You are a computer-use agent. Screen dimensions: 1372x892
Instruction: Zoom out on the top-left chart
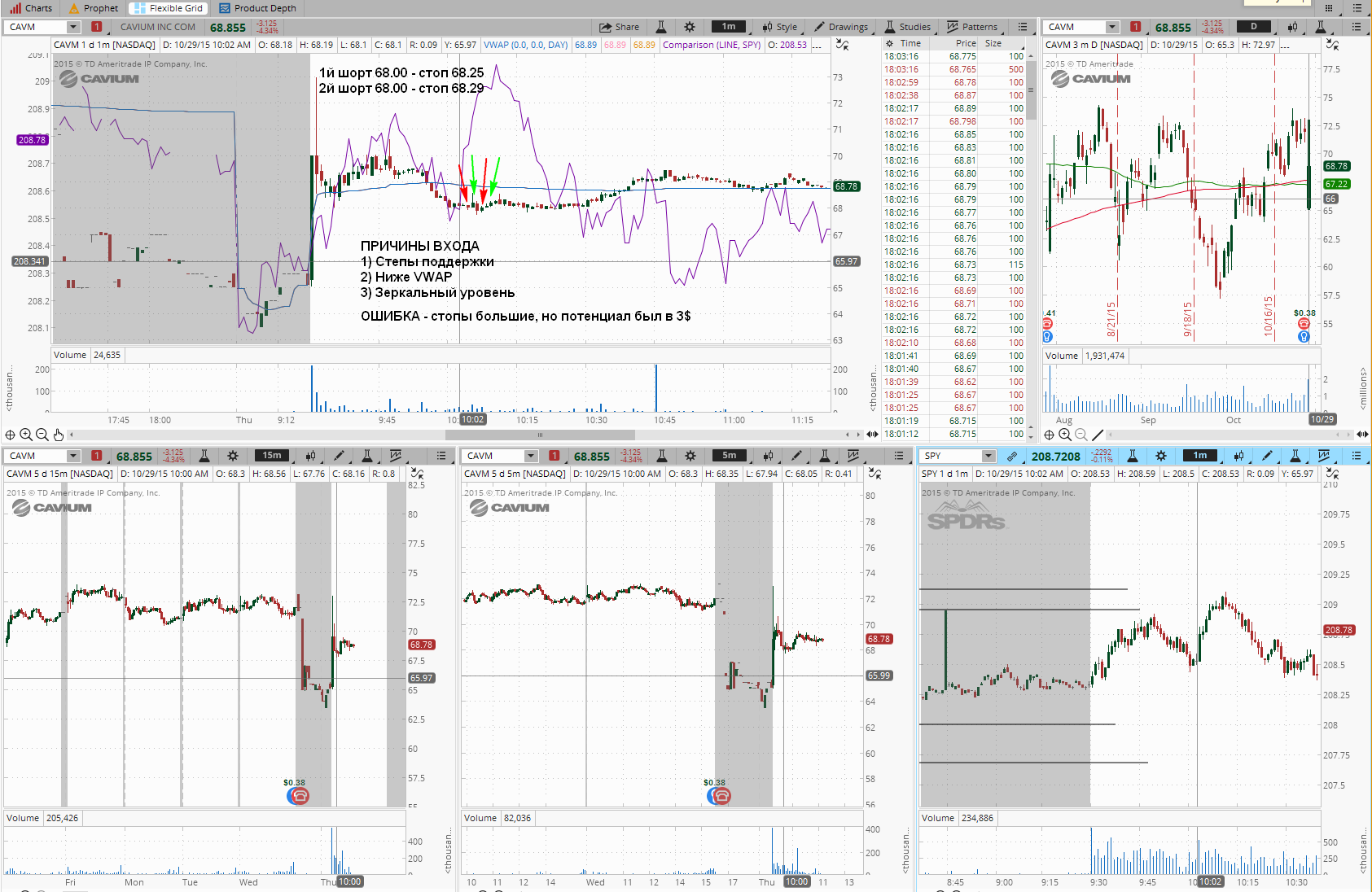click(42, 435)
